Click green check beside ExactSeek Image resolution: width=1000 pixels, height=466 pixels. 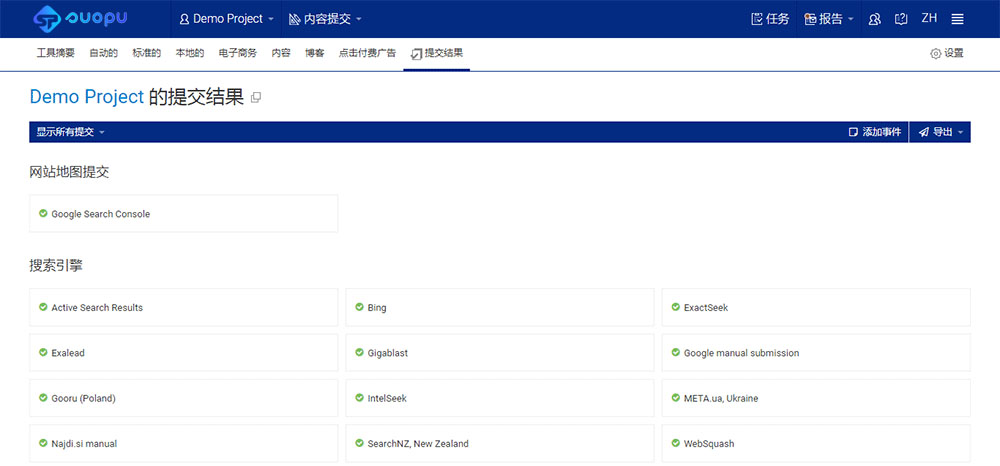(676, 307)
